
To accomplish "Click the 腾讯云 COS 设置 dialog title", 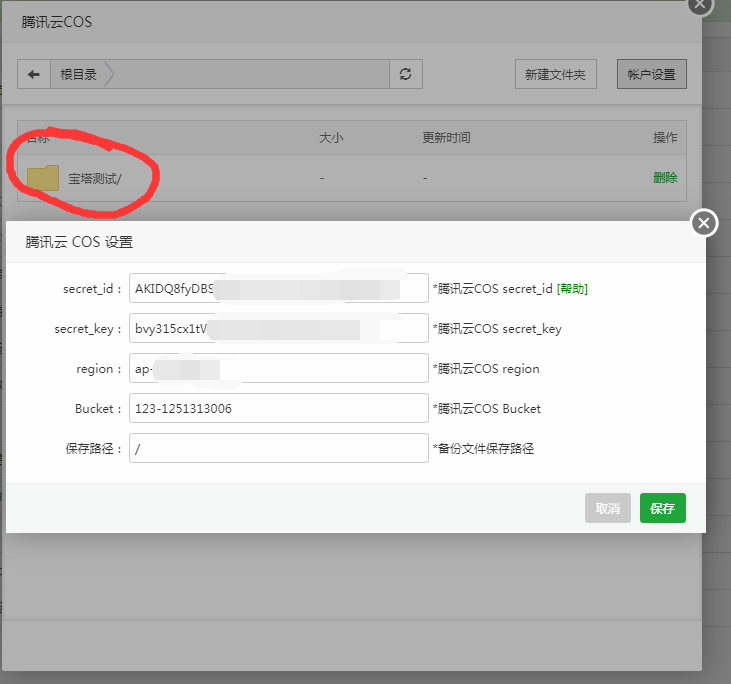I will (x=79, y=242).
